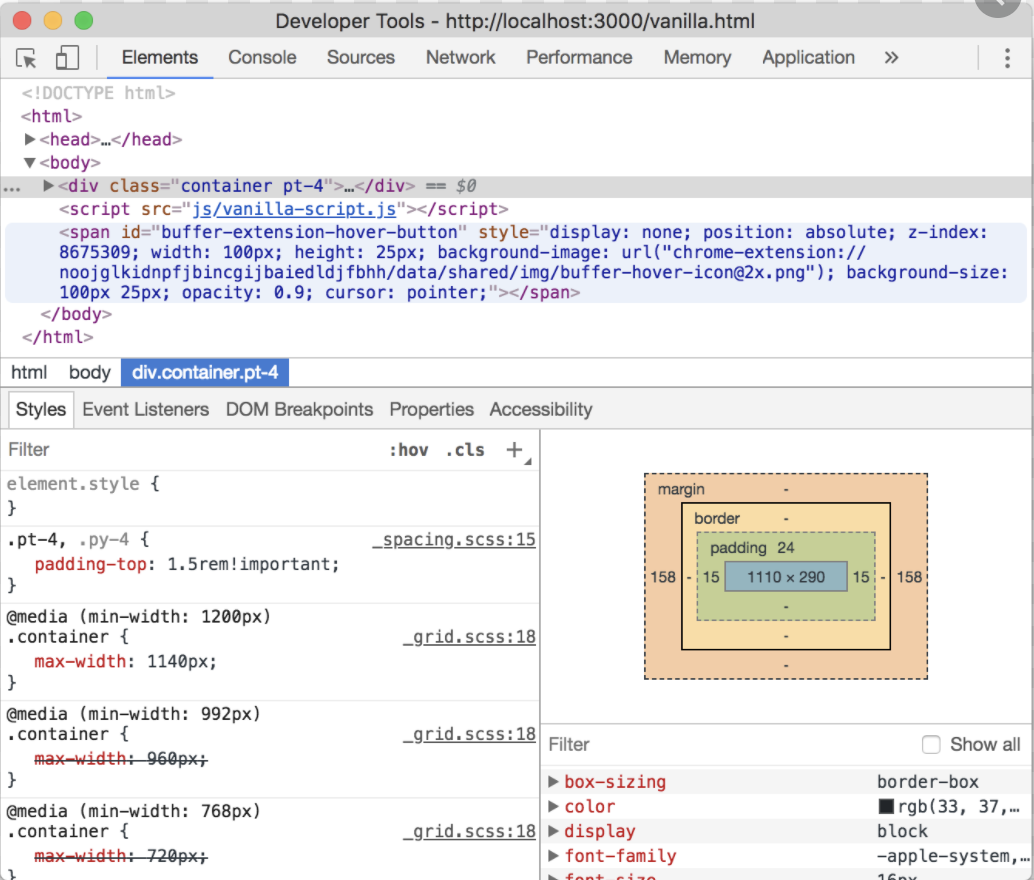Click the block value of display
Screen dimensions: 1034x880
point(901,831)
